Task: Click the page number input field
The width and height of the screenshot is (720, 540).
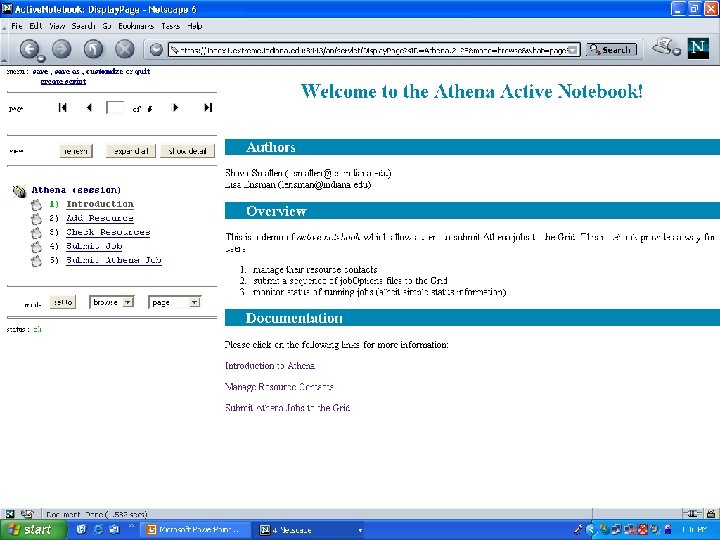Action: tap(115, 108)
